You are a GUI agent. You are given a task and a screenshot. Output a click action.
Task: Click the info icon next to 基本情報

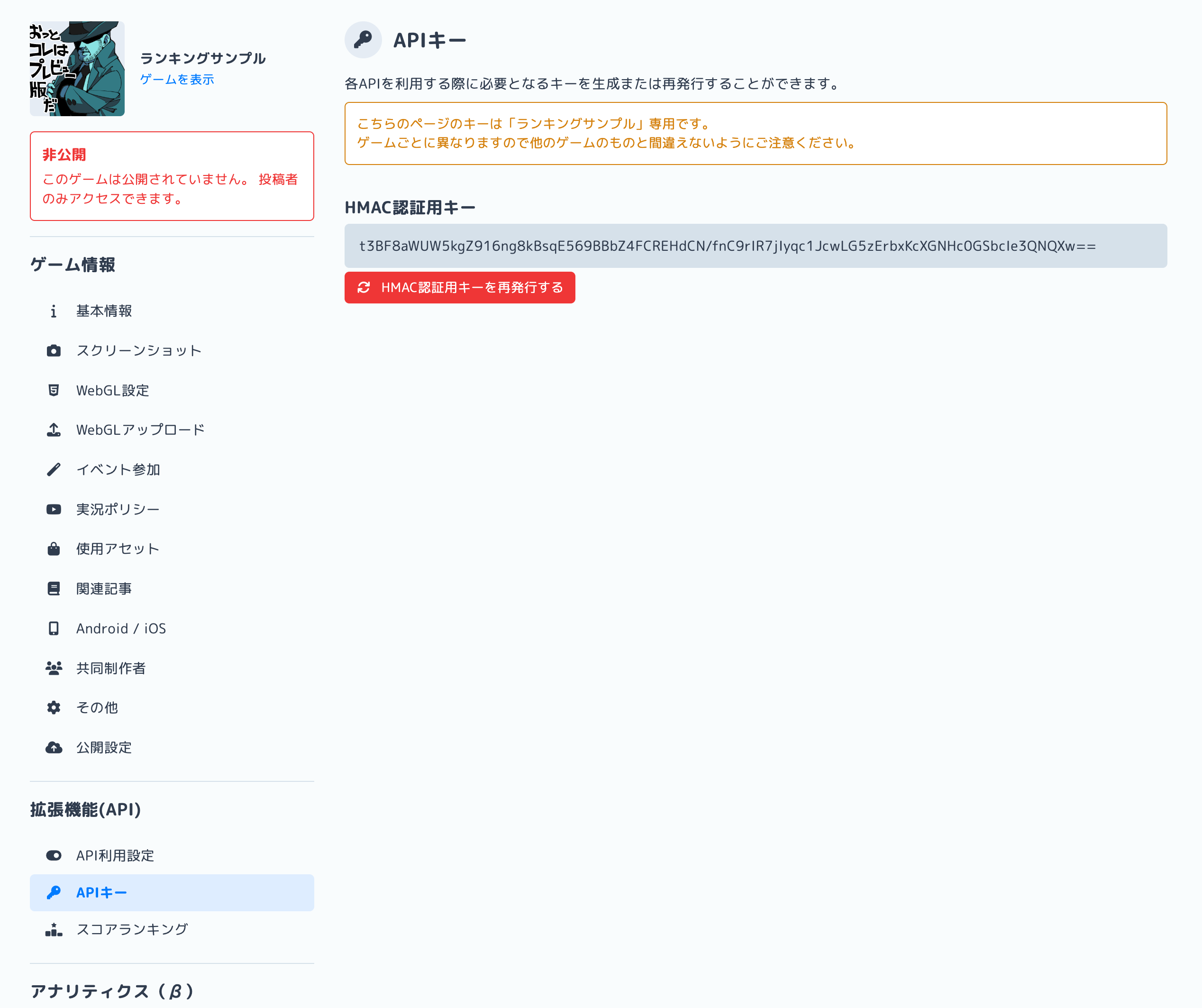pos(54,311)
